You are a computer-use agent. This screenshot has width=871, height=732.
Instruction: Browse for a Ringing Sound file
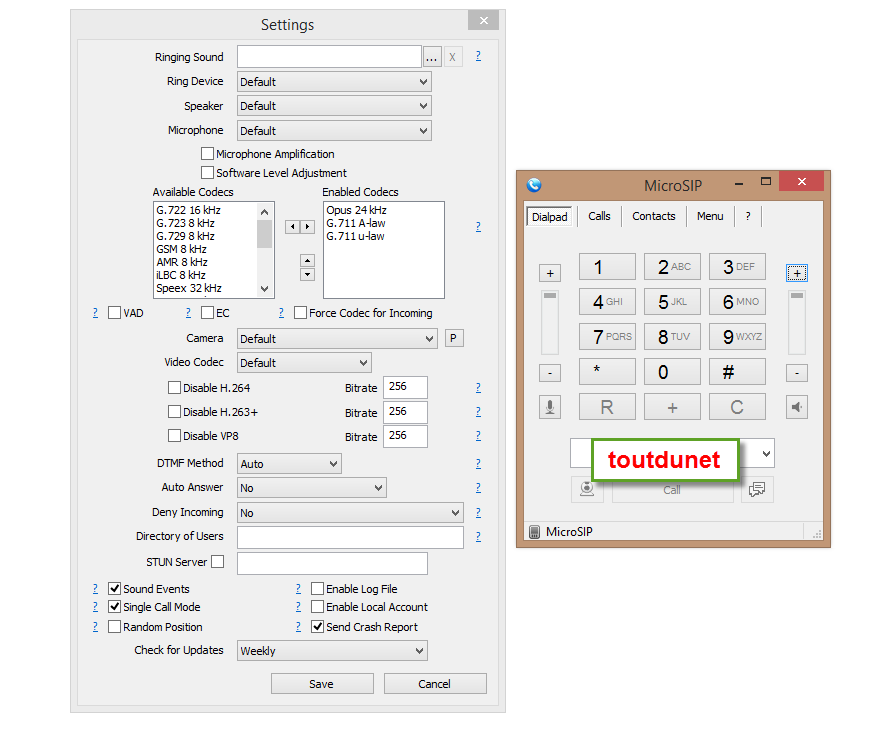[431, 56]
